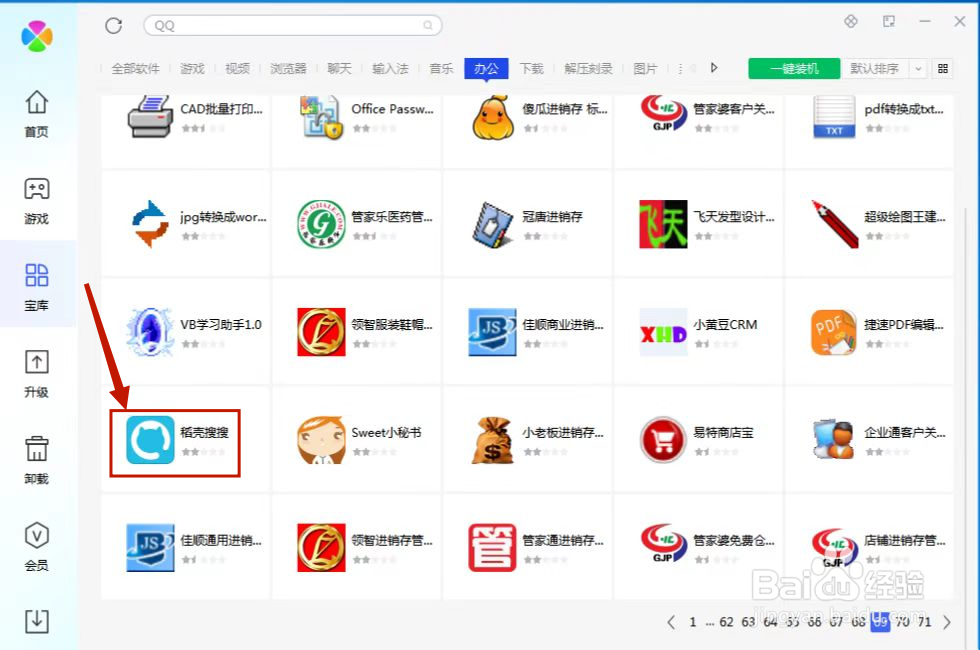
Task: Open the 飞天发型设计 app icon
Action: (x=663, y=224)
